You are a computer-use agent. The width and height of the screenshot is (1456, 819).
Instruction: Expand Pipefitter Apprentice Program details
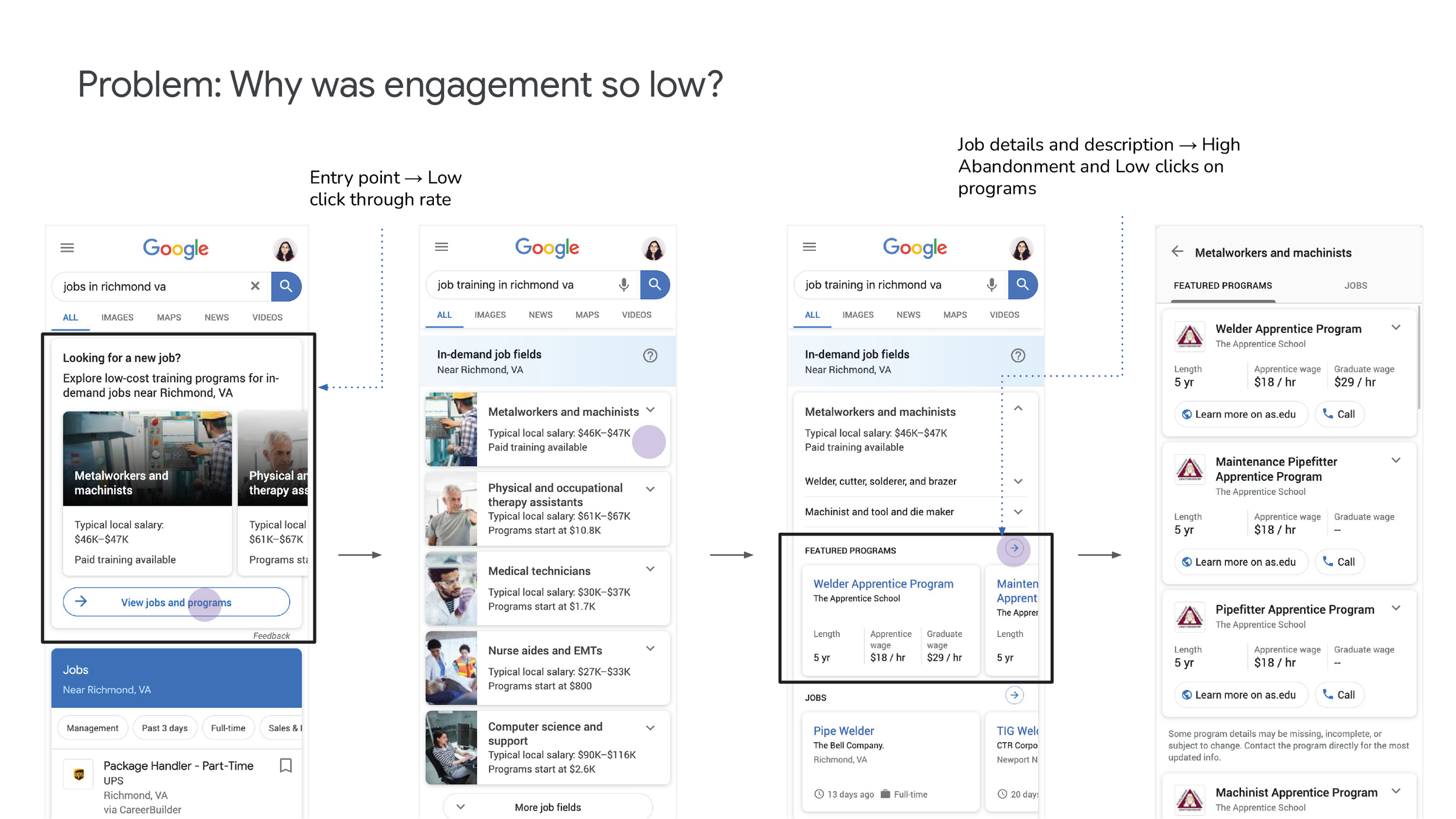[x=1395, y=608]
